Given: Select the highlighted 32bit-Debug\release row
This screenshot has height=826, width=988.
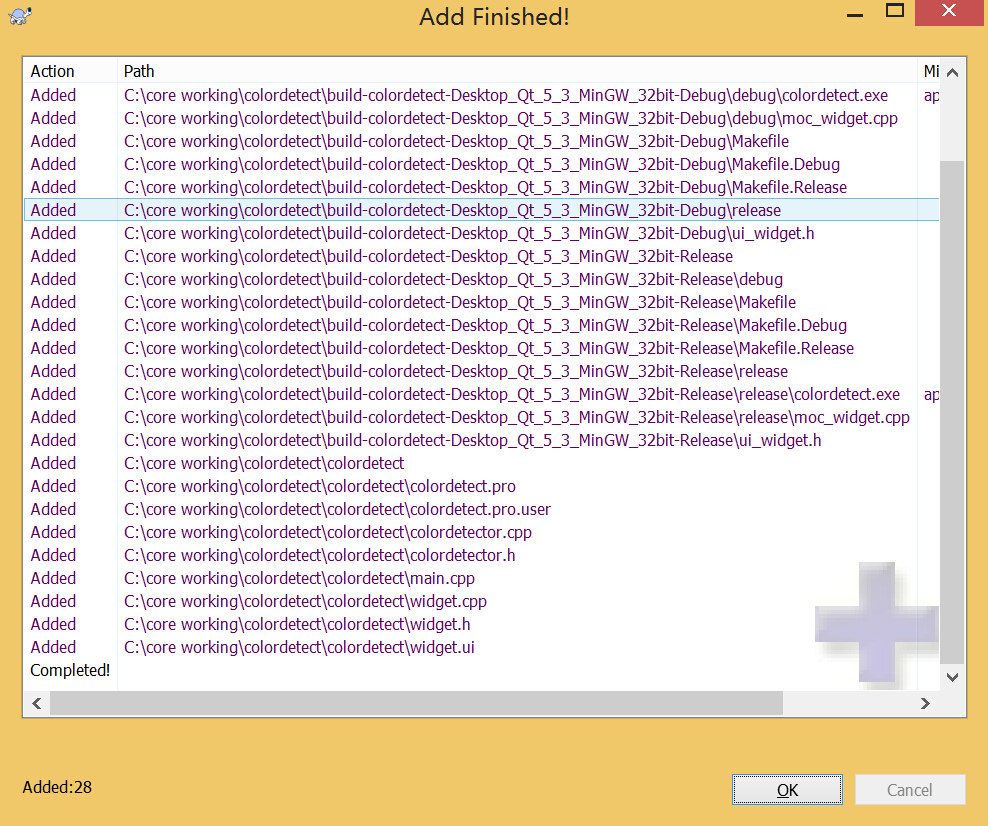Looking at the screenshot, I should [x=481, y=210].
